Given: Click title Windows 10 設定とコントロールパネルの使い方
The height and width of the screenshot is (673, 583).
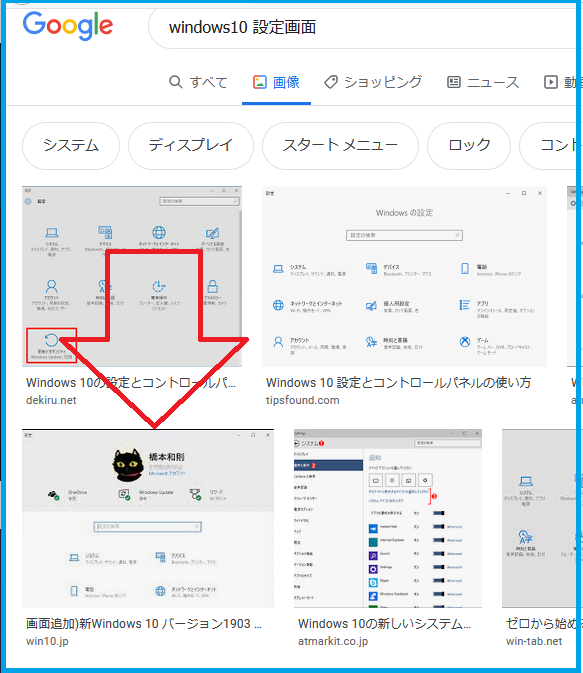Looking at the screenshot, I should coord(398,382).
